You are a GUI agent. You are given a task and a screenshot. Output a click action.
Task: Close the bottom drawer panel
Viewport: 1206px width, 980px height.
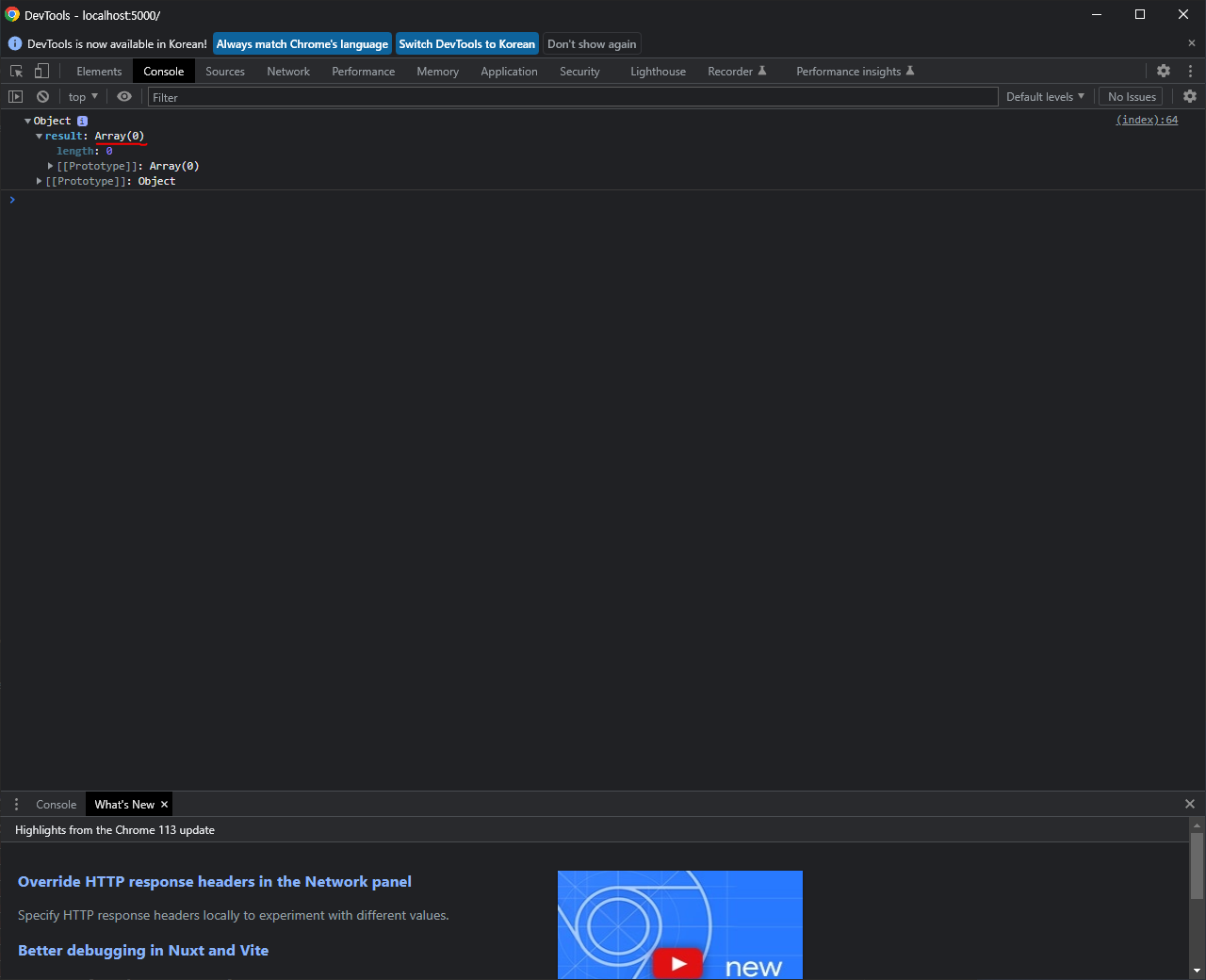pos(1190,804)
